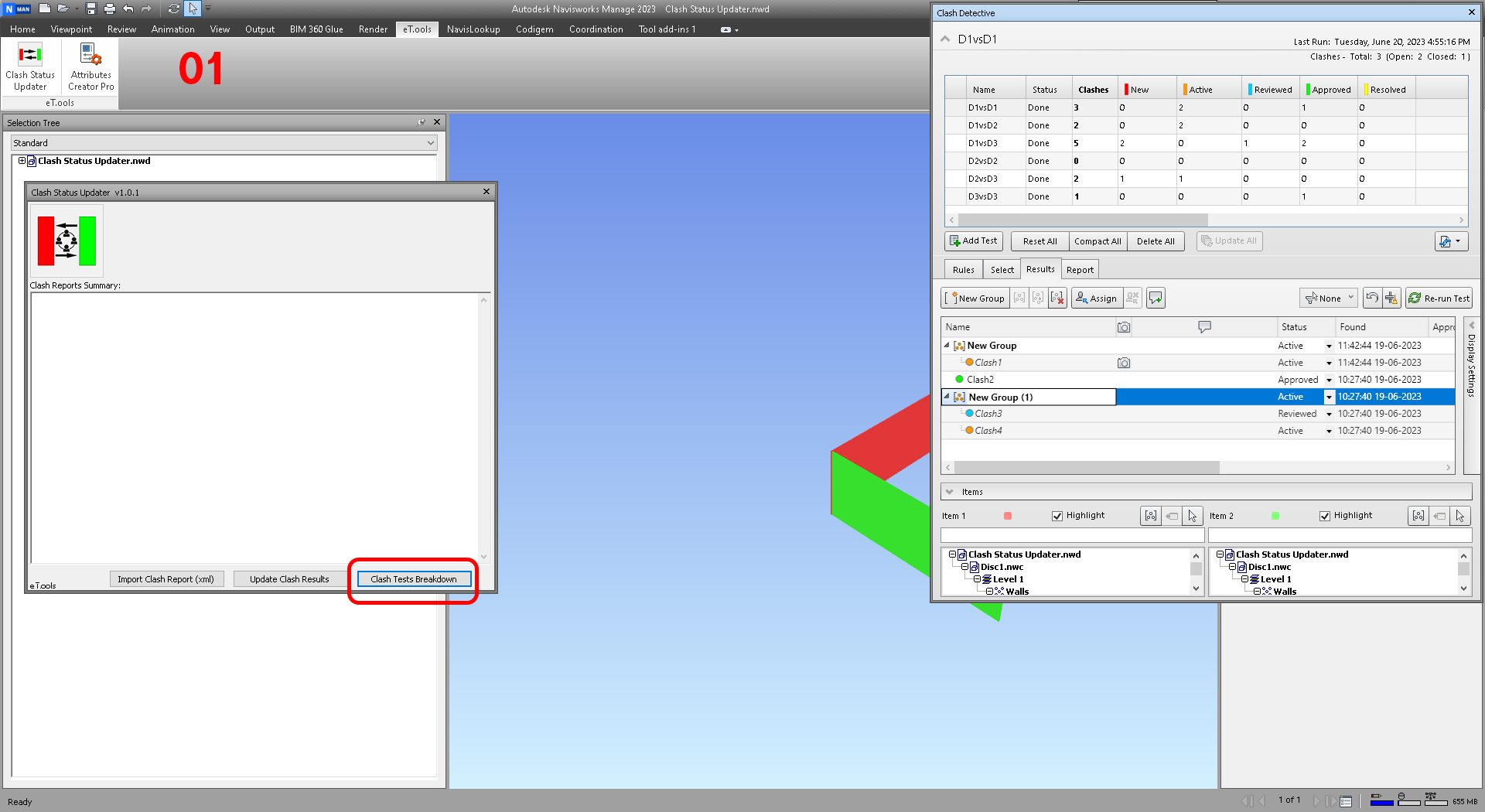Click the camera viewpoint icon on Clash1 row
The height and width of the screenshot is (812, 1485).
(1124, 363)
